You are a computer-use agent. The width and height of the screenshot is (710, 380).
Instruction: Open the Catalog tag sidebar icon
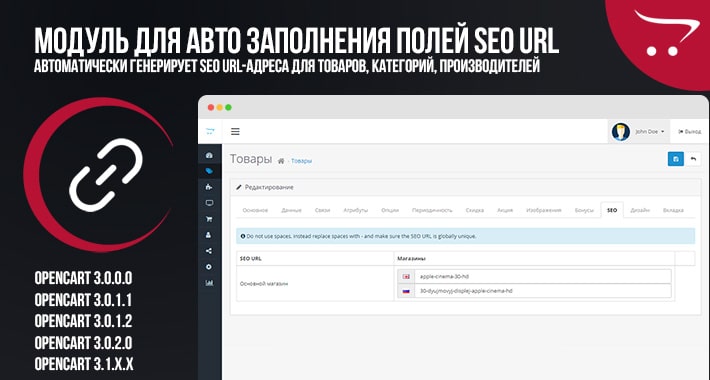[x=209, y=171]
